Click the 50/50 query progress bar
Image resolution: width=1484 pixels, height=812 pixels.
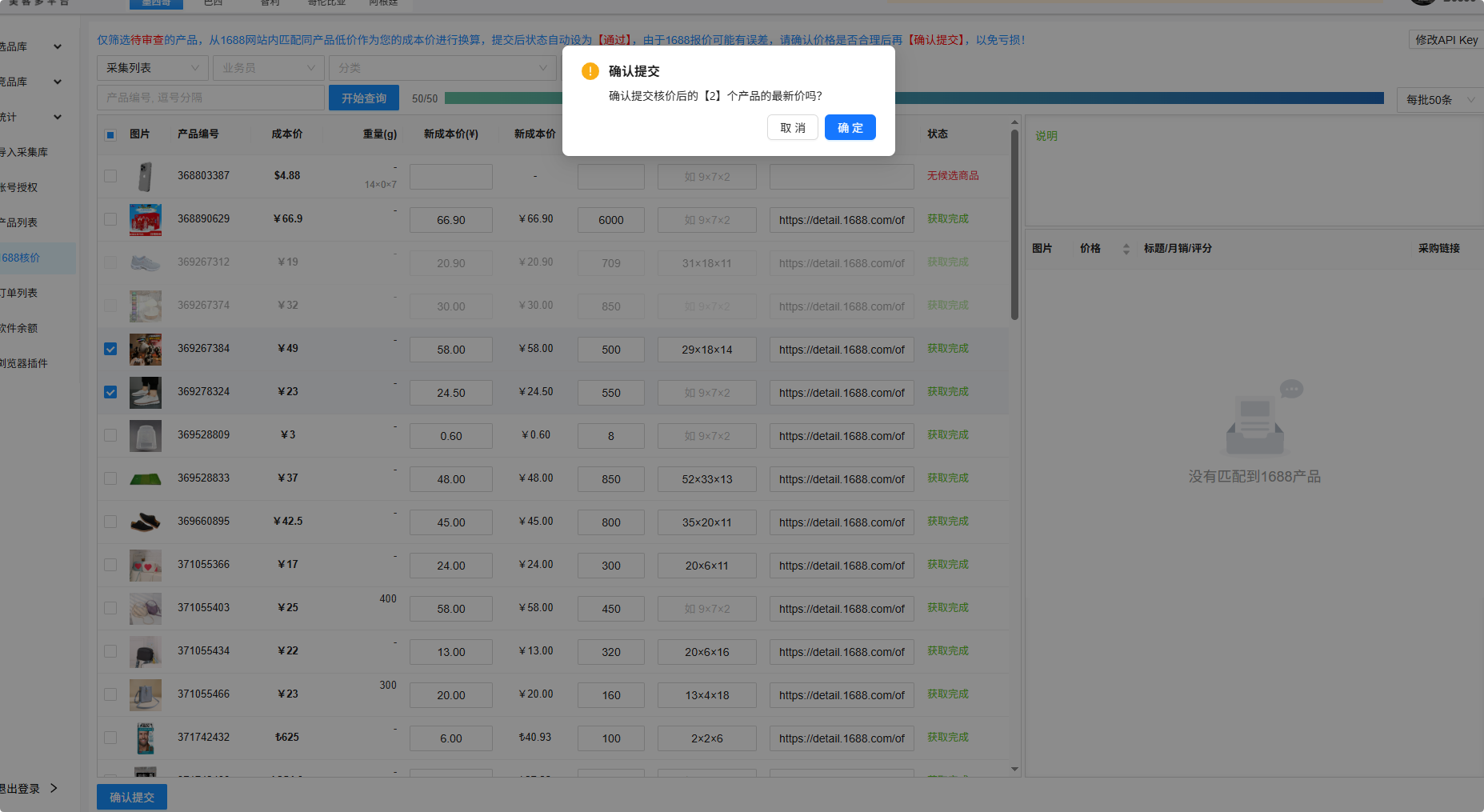click(914, 98)
